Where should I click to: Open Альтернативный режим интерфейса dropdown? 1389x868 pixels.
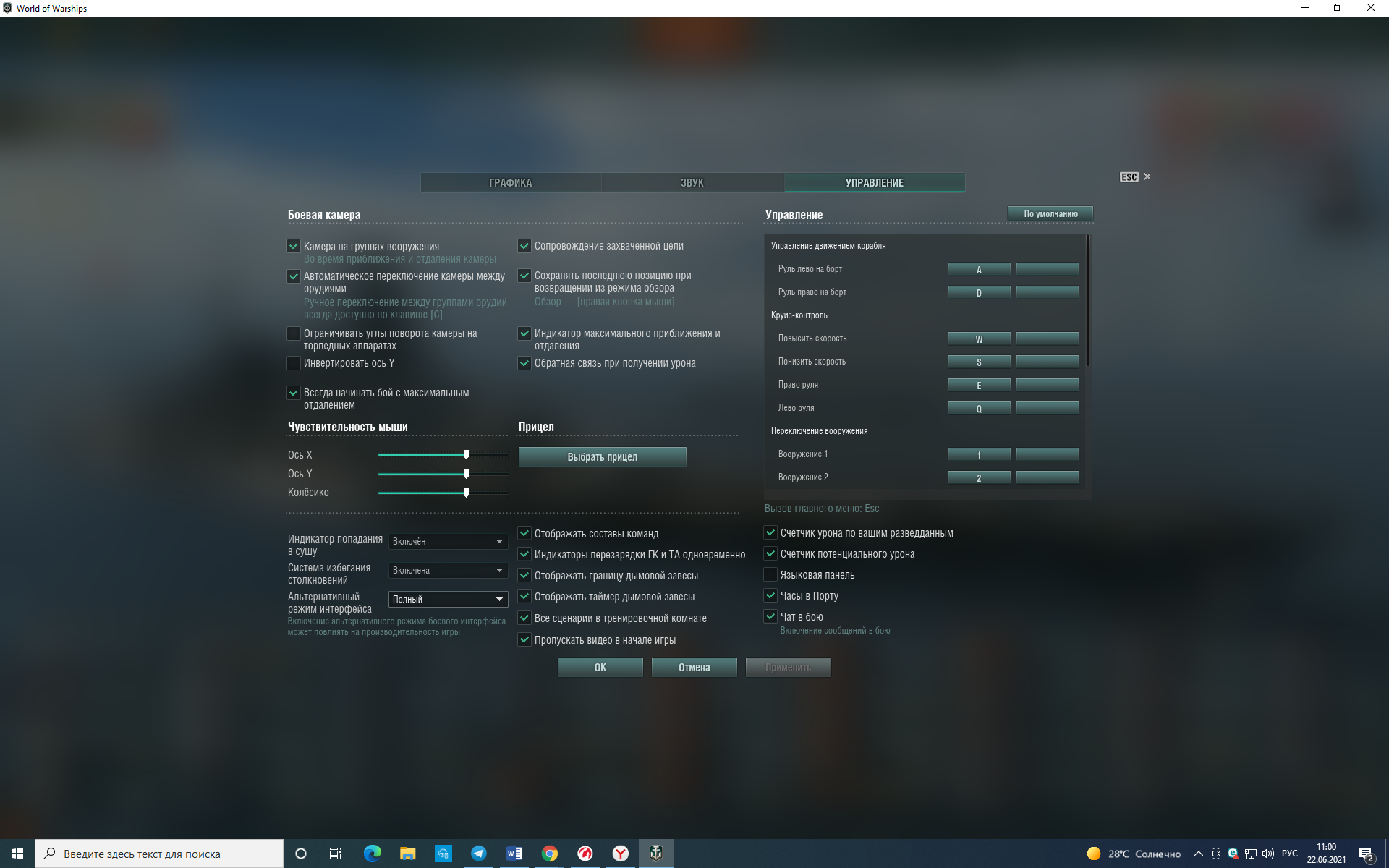point(448,599)
